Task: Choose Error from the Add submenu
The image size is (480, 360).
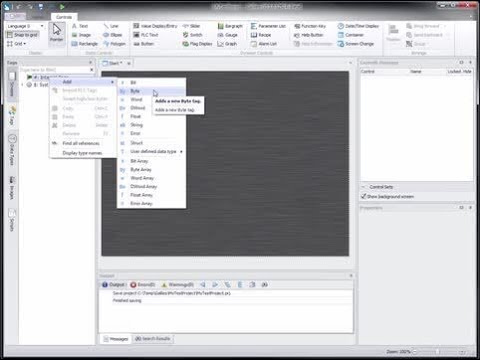Action: (152, 133)
